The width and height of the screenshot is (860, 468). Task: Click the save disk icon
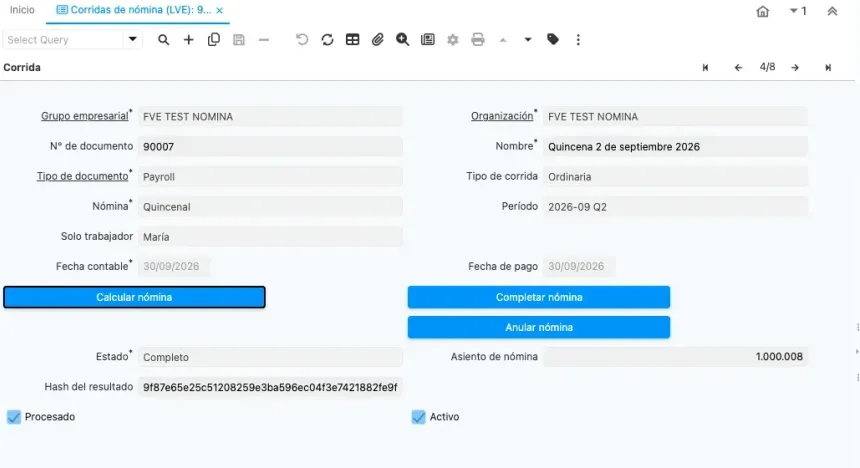pos(239,40)
